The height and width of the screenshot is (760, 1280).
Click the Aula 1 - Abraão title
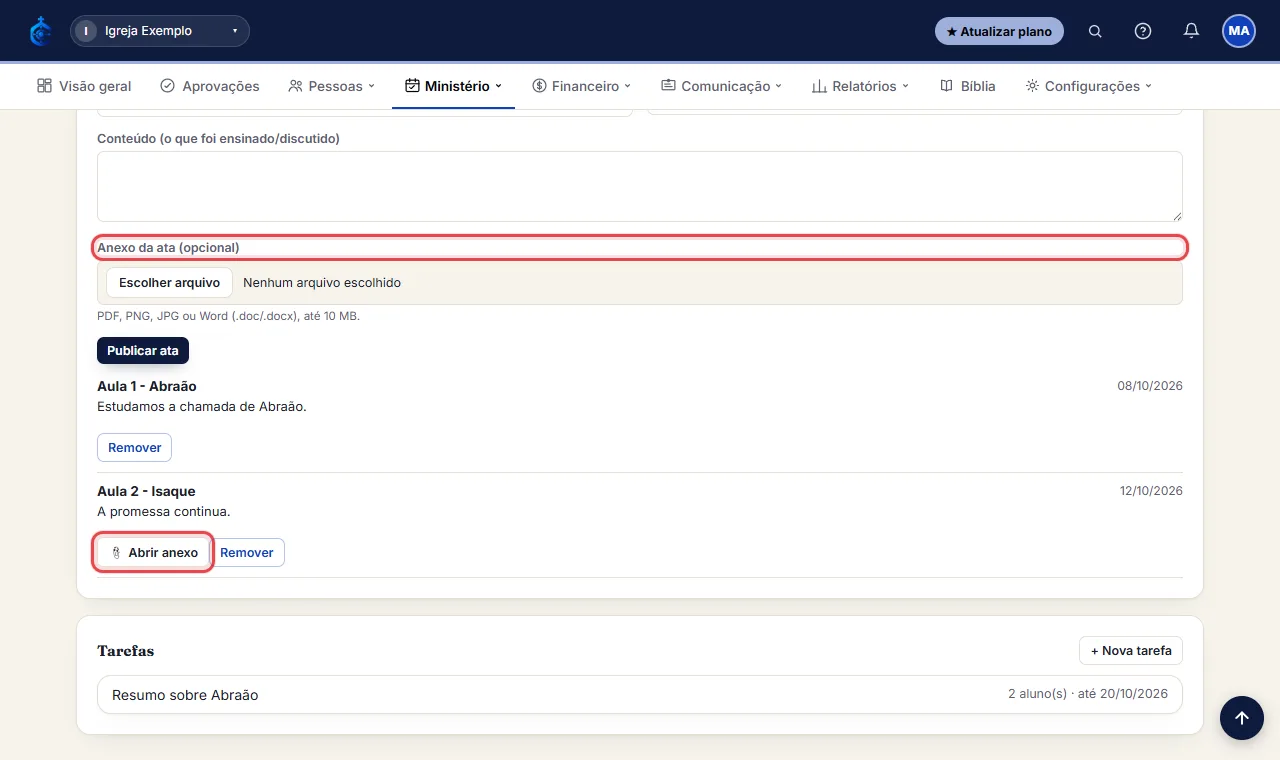147,386
